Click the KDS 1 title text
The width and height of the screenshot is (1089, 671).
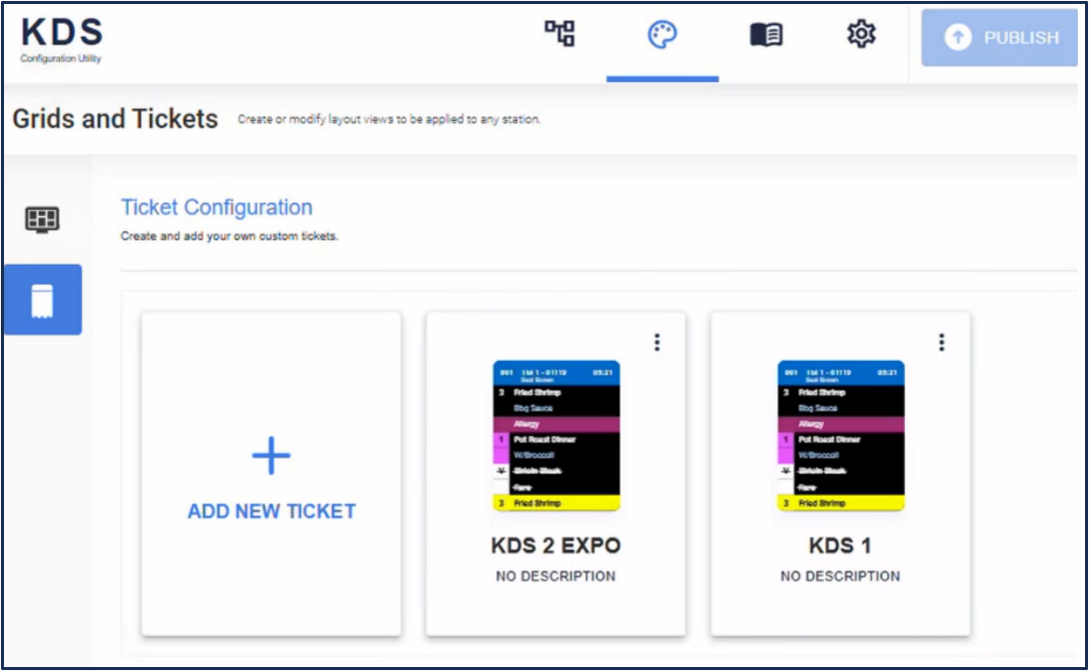tap(840, 546)
